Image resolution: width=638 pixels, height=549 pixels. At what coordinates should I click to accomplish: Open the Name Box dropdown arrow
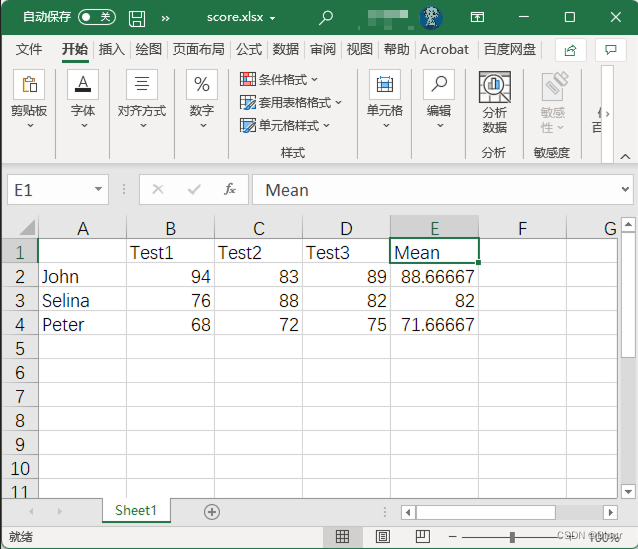coord(98,189)
